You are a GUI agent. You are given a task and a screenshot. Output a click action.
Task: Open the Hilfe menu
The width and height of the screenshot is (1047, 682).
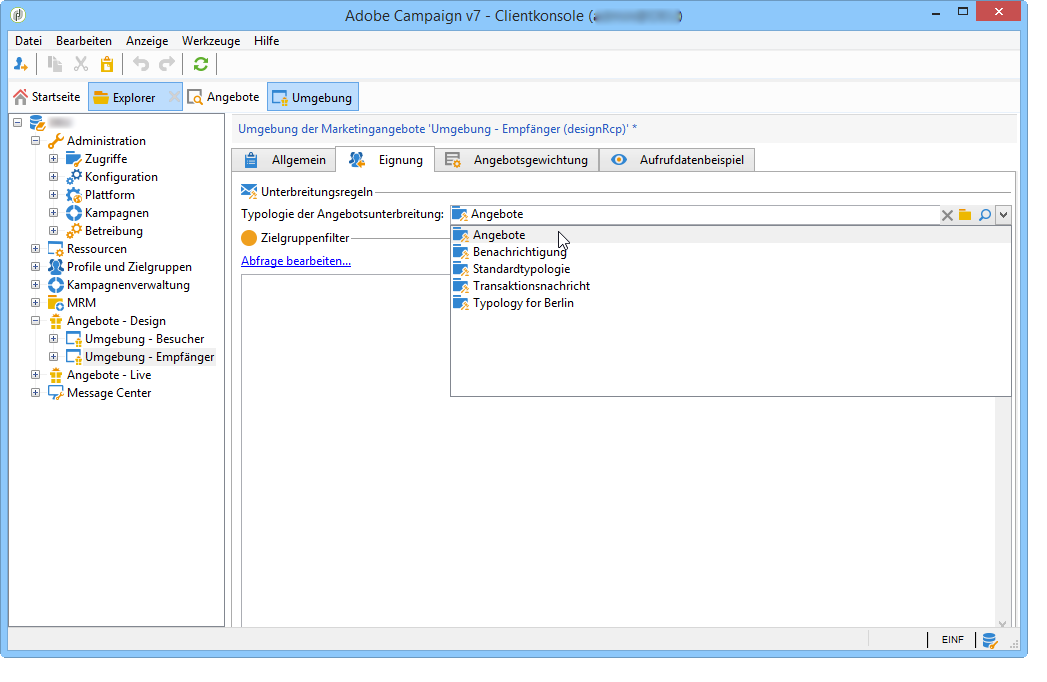point(266,41)
